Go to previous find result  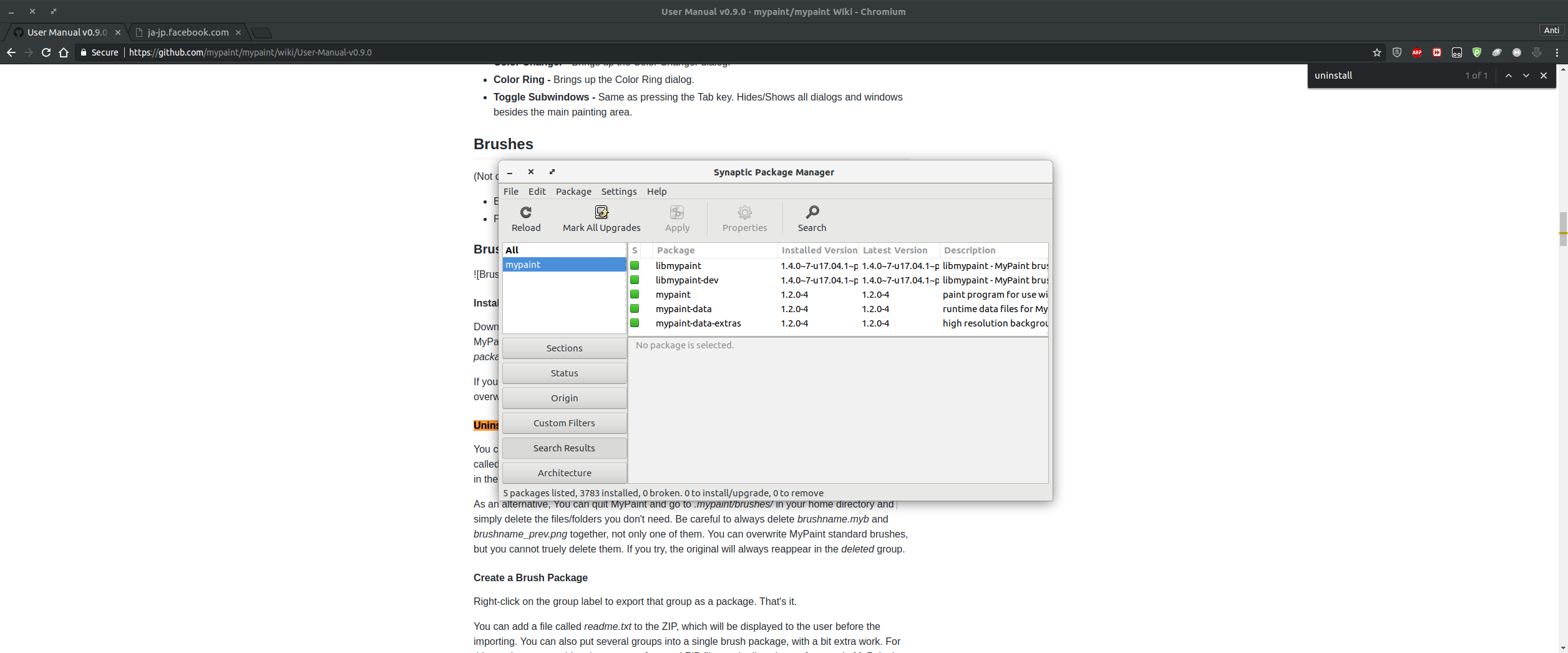pyautogui.click(x=1508, y=76)
